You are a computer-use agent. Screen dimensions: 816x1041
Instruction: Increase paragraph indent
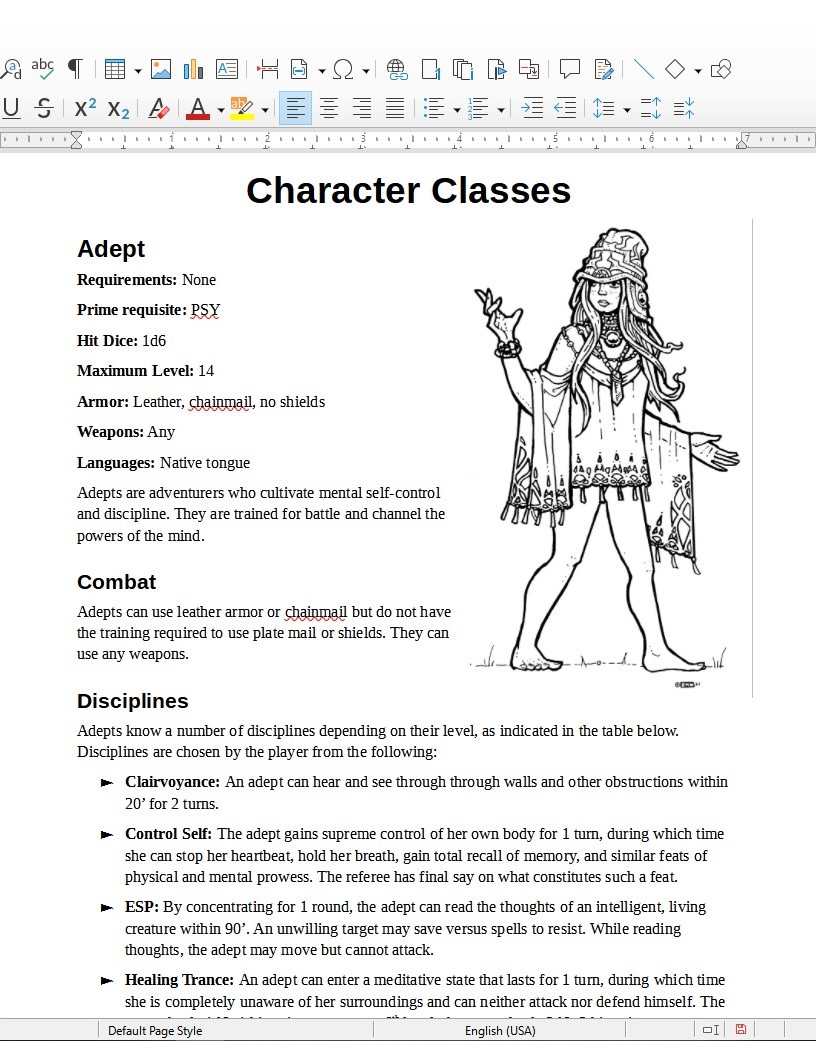pos(532,108)
